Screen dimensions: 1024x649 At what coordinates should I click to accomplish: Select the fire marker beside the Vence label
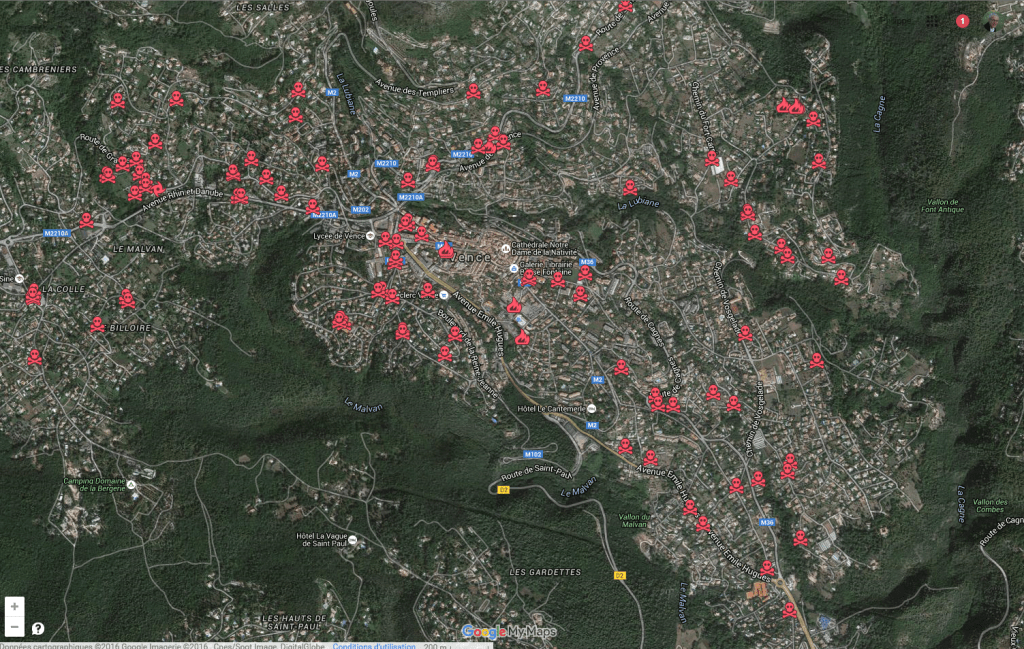tap(445, 251)
